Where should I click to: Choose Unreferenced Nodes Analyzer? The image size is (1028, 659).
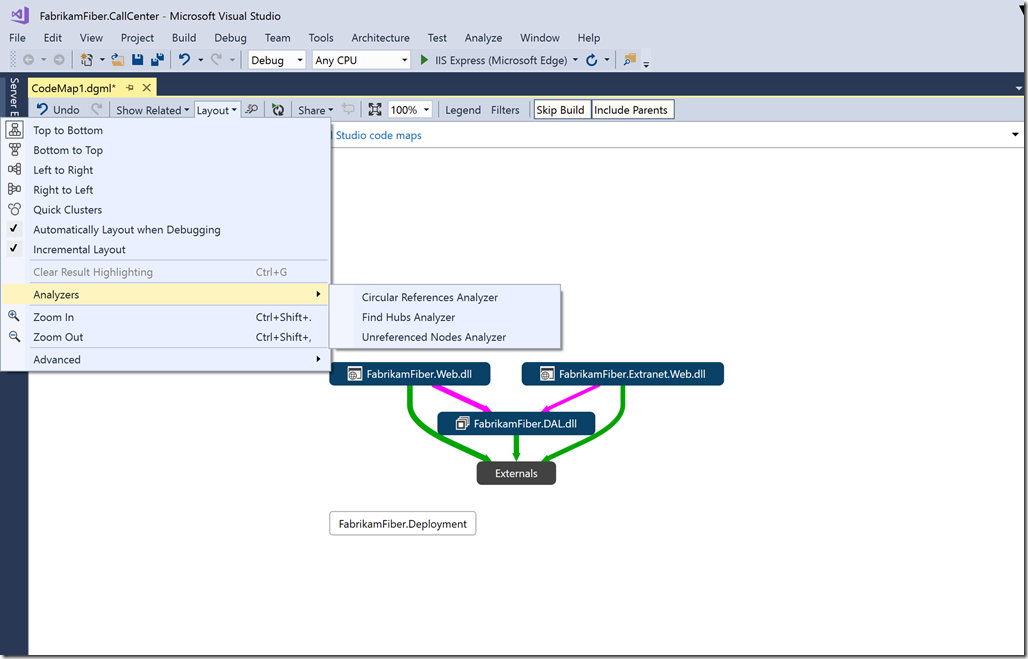445,337
